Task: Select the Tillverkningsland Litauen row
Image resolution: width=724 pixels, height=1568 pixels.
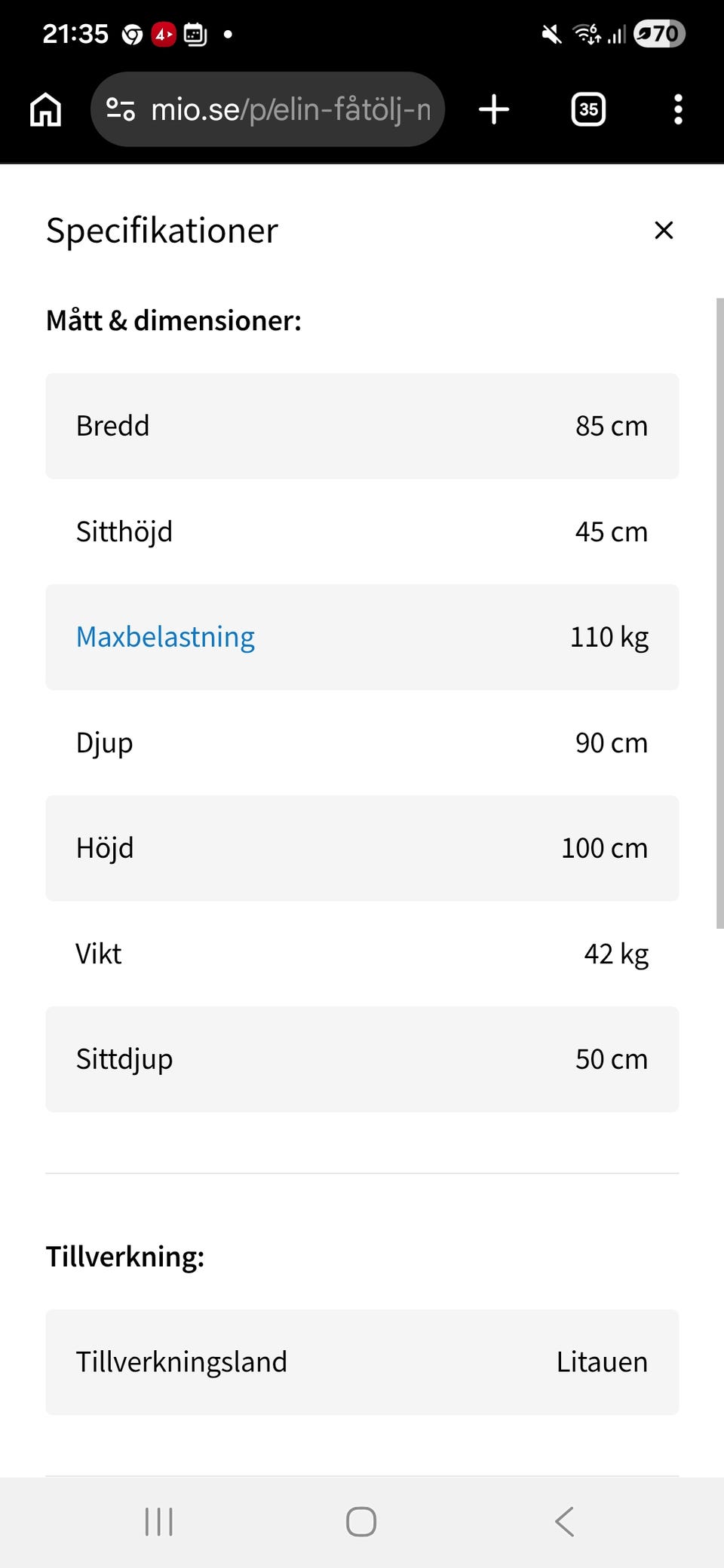Action: click(x=362, y=1362)
